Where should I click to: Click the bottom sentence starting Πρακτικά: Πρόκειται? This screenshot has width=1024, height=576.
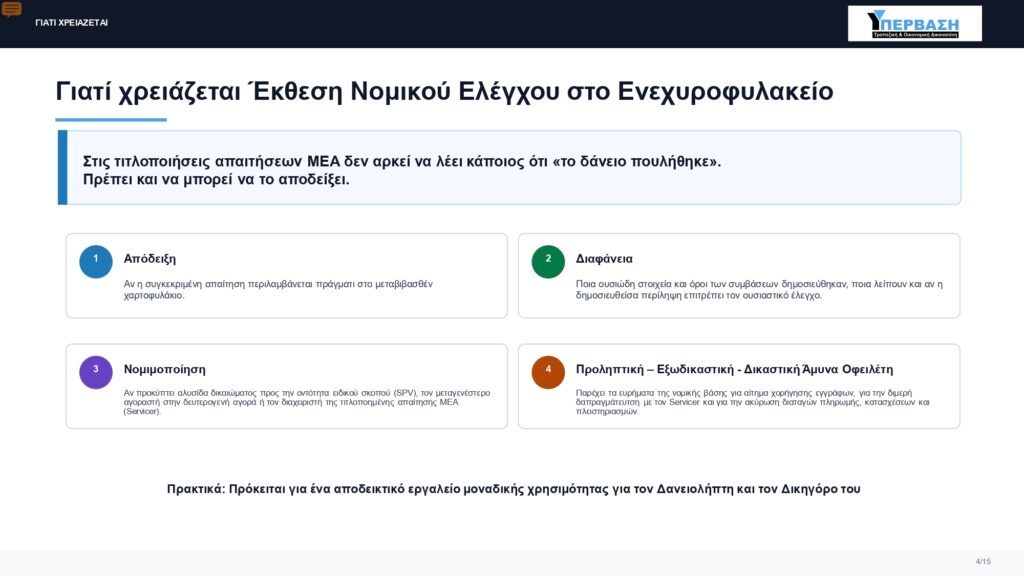513,489
